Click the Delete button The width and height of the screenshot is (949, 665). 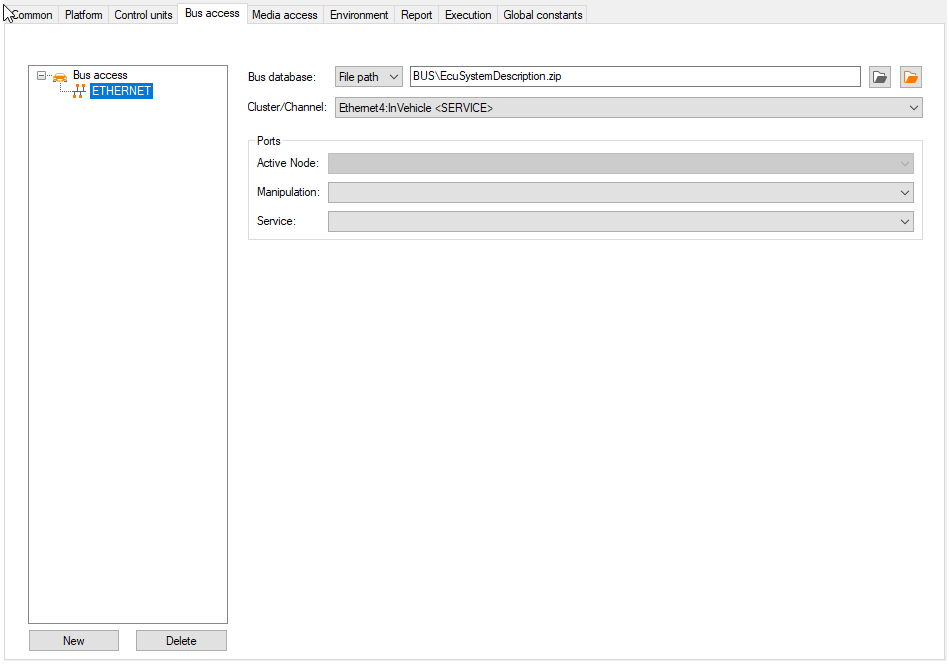[181, 640]
